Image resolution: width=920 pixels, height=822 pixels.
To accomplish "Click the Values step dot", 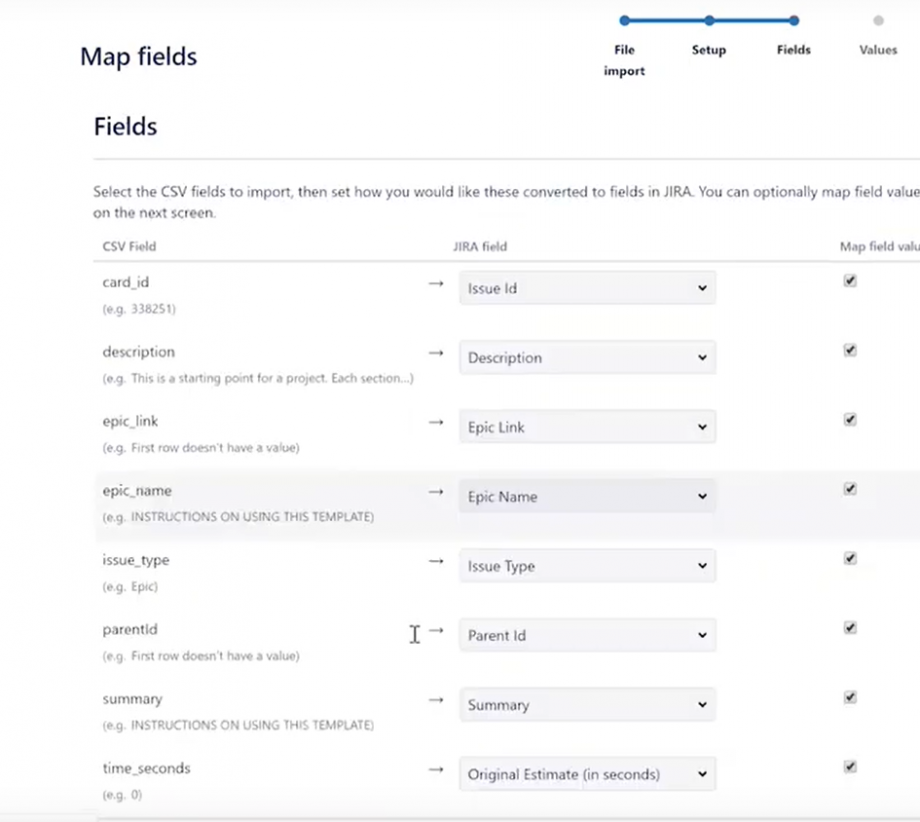I will pyautogui.click(x=877, y=19).
